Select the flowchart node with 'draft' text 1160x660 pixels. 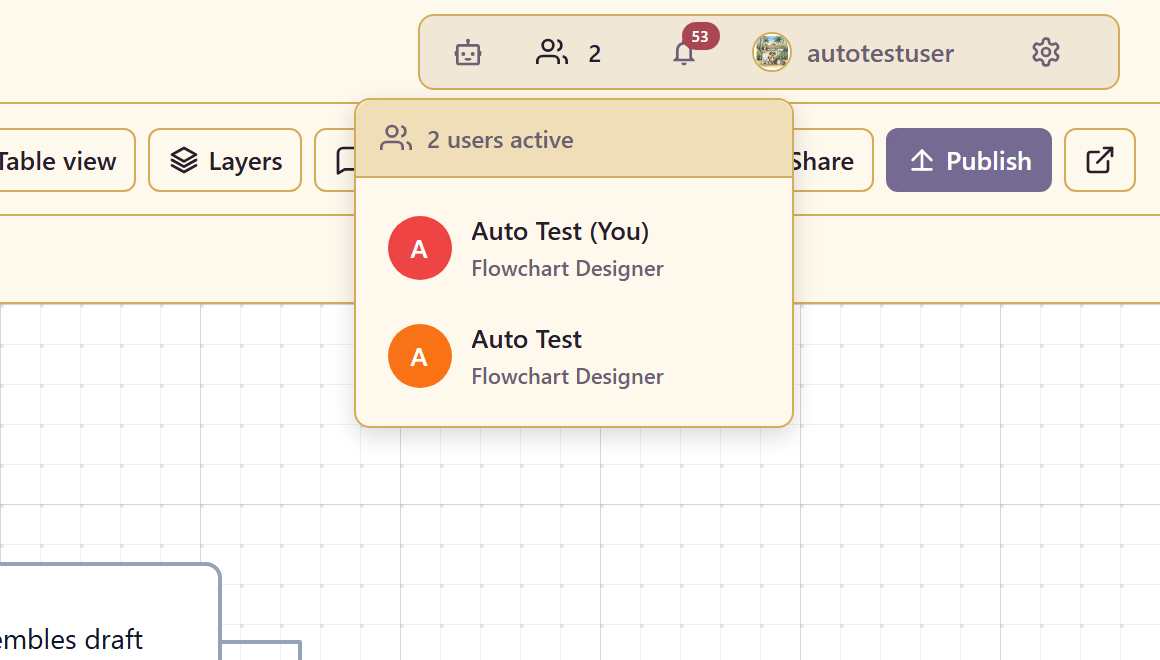pyautogui.click(x=109, y=612)
